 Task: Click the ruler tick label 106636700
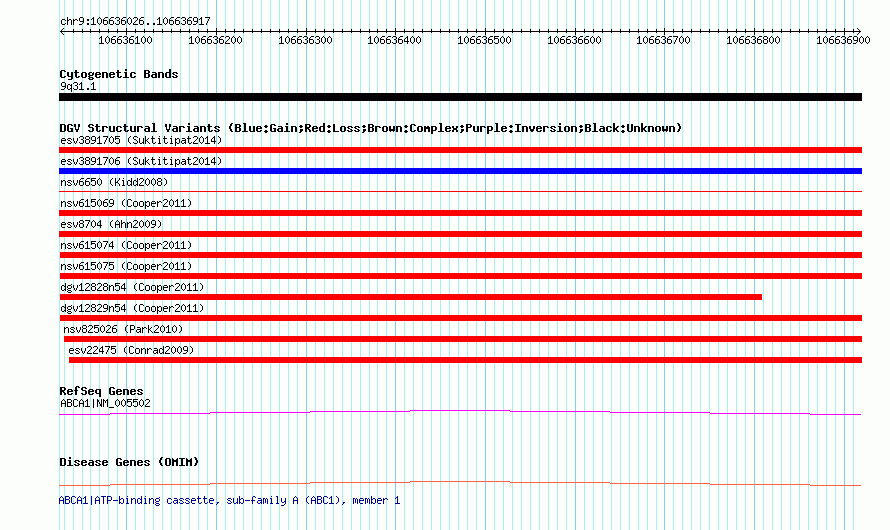tap(664, 40)
